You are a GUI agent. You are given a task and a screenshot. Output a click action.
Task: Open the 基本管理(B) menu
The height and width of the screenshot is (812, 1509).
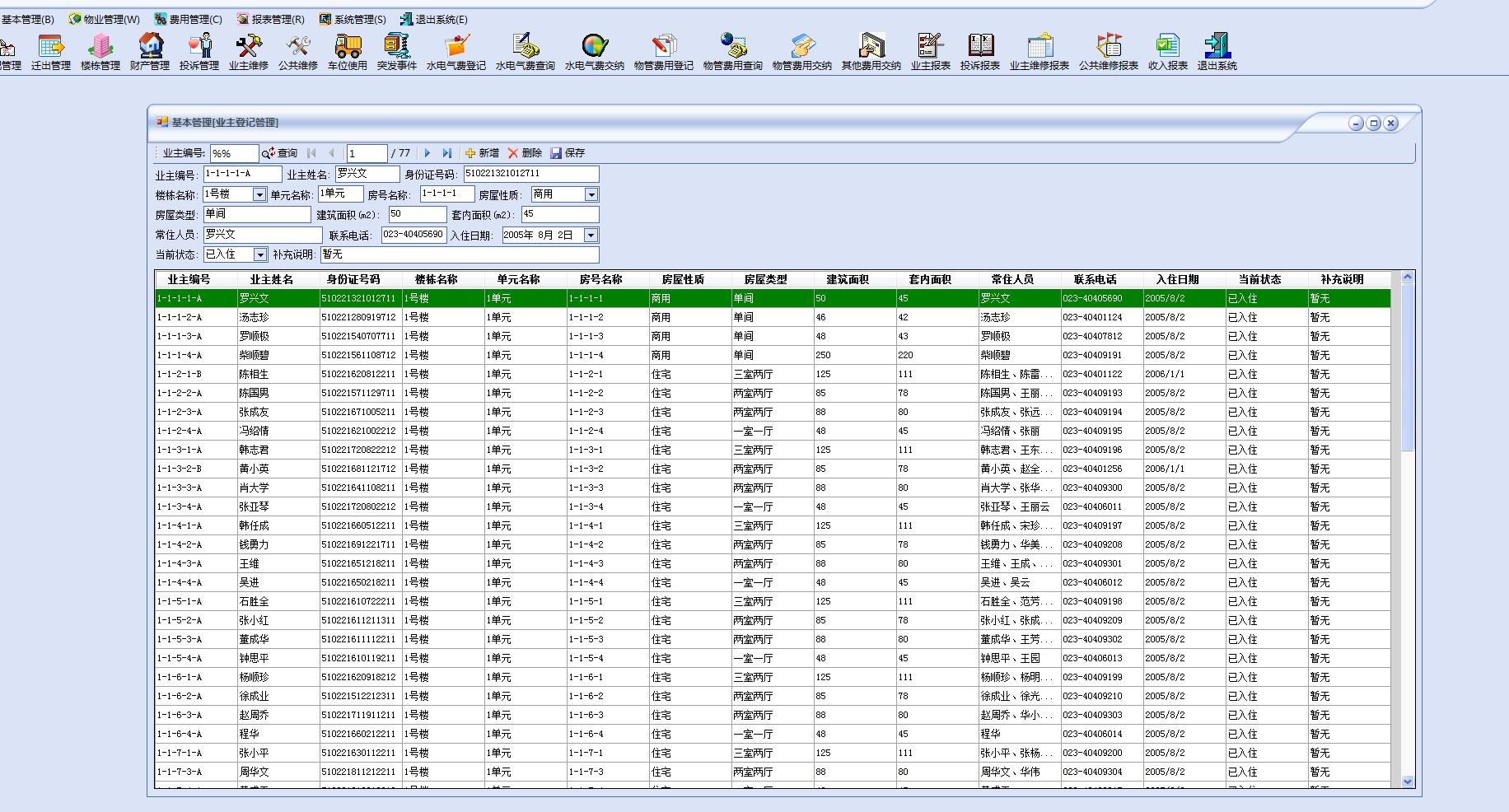[27, 19]
